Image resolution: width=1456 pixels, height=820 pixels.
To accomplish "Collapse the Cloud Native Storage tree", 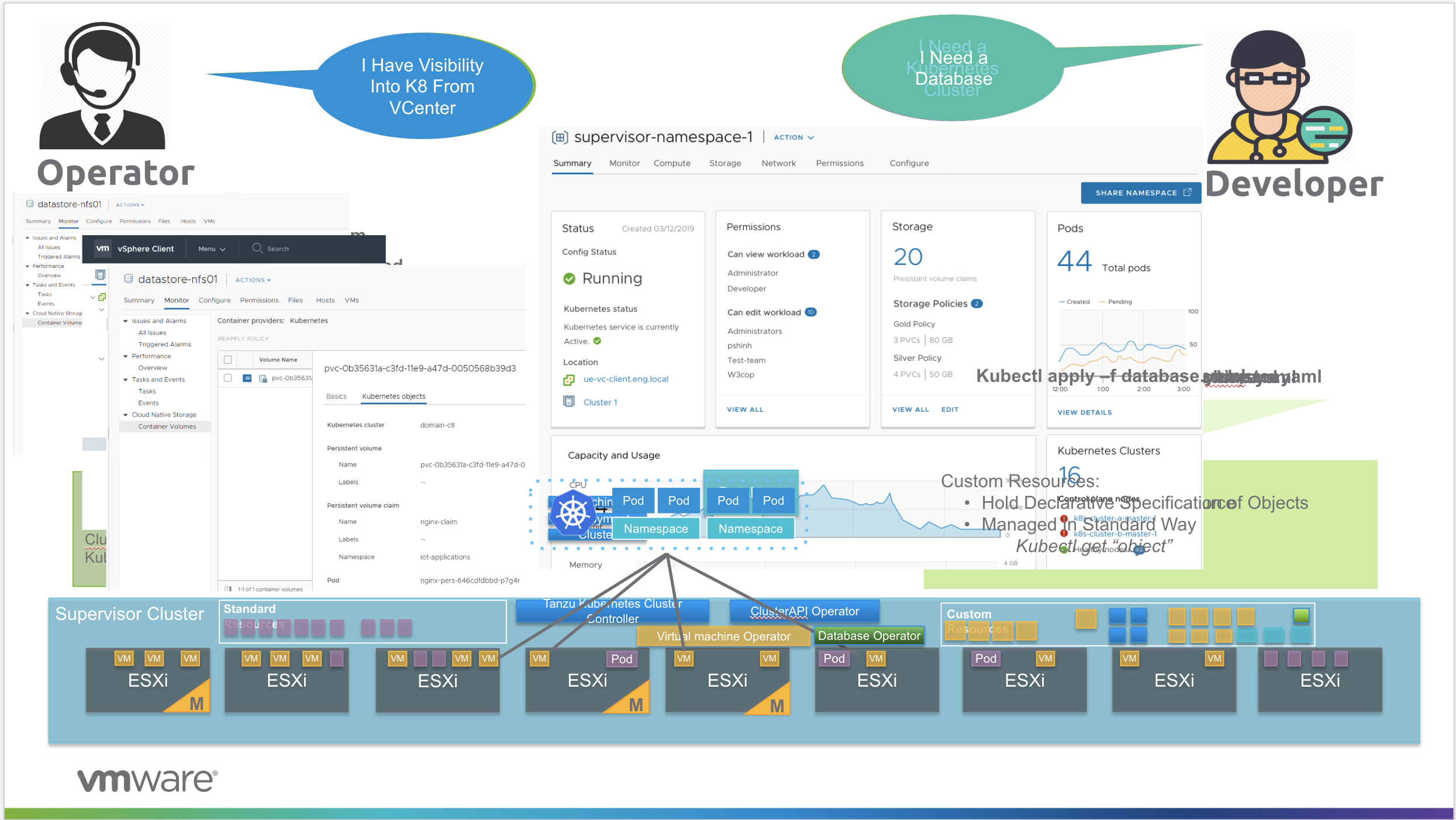I will pos(126,415).
